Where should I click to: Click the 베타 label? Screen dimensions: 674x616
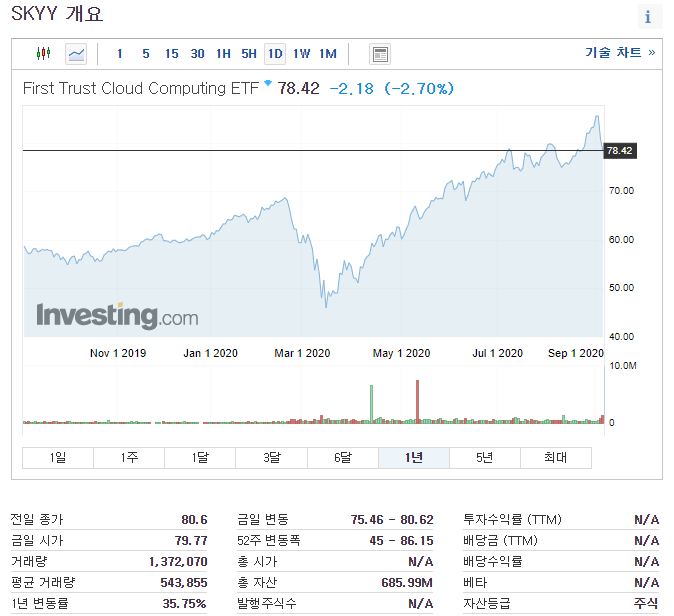(475, 583)
